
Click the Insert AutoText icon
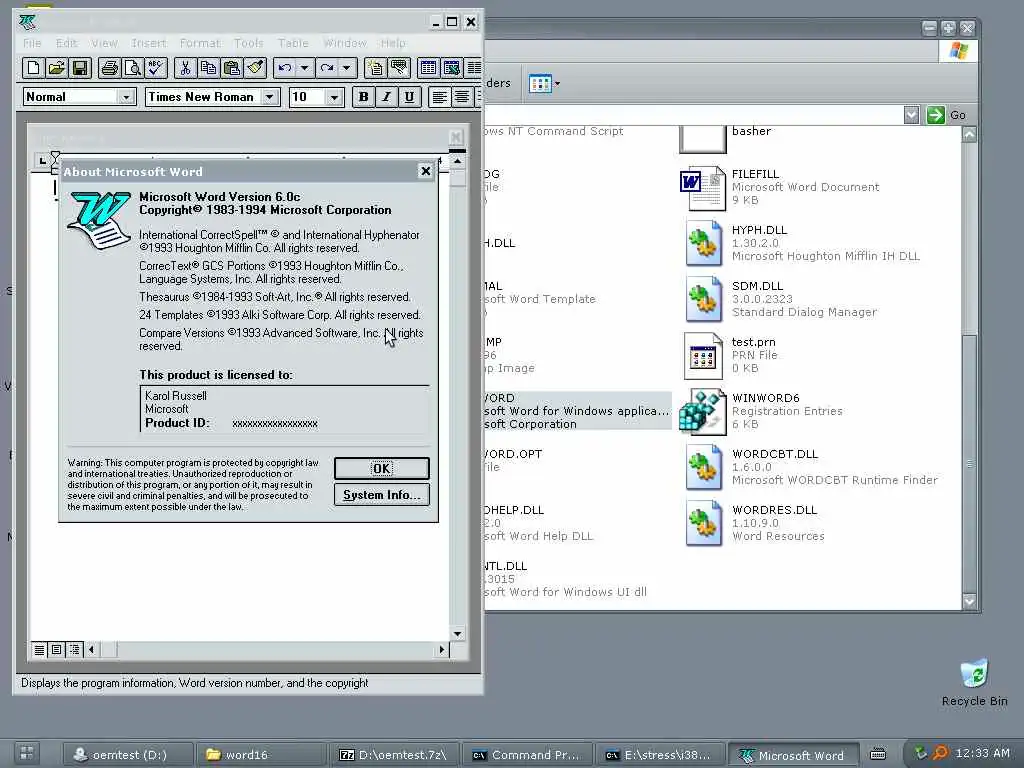[x=399, y=68]
